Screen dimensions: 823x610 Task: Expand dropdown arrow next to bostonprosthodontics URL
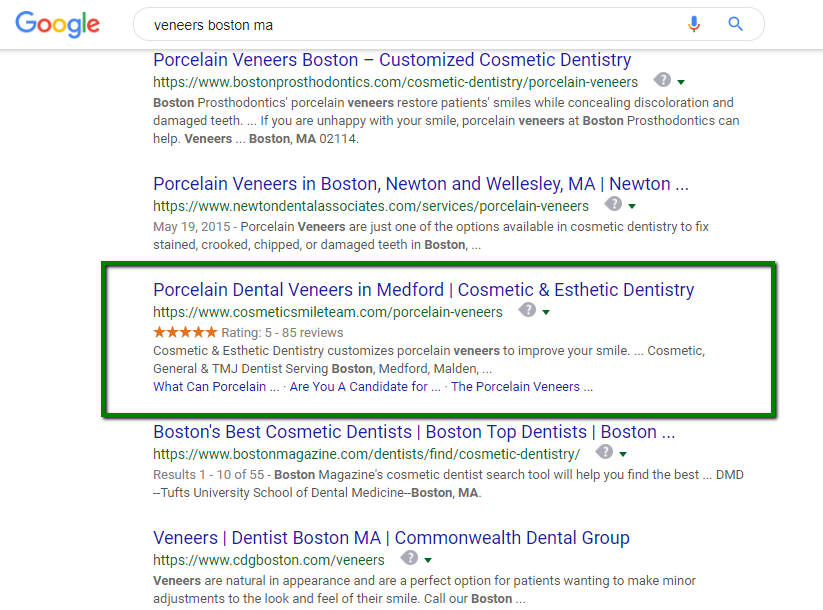tap(681, 82)
